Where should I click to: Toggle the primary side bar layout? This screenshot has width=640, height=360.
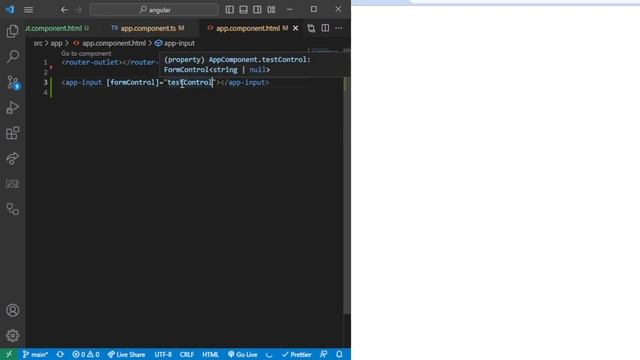(x=229, y=9)
